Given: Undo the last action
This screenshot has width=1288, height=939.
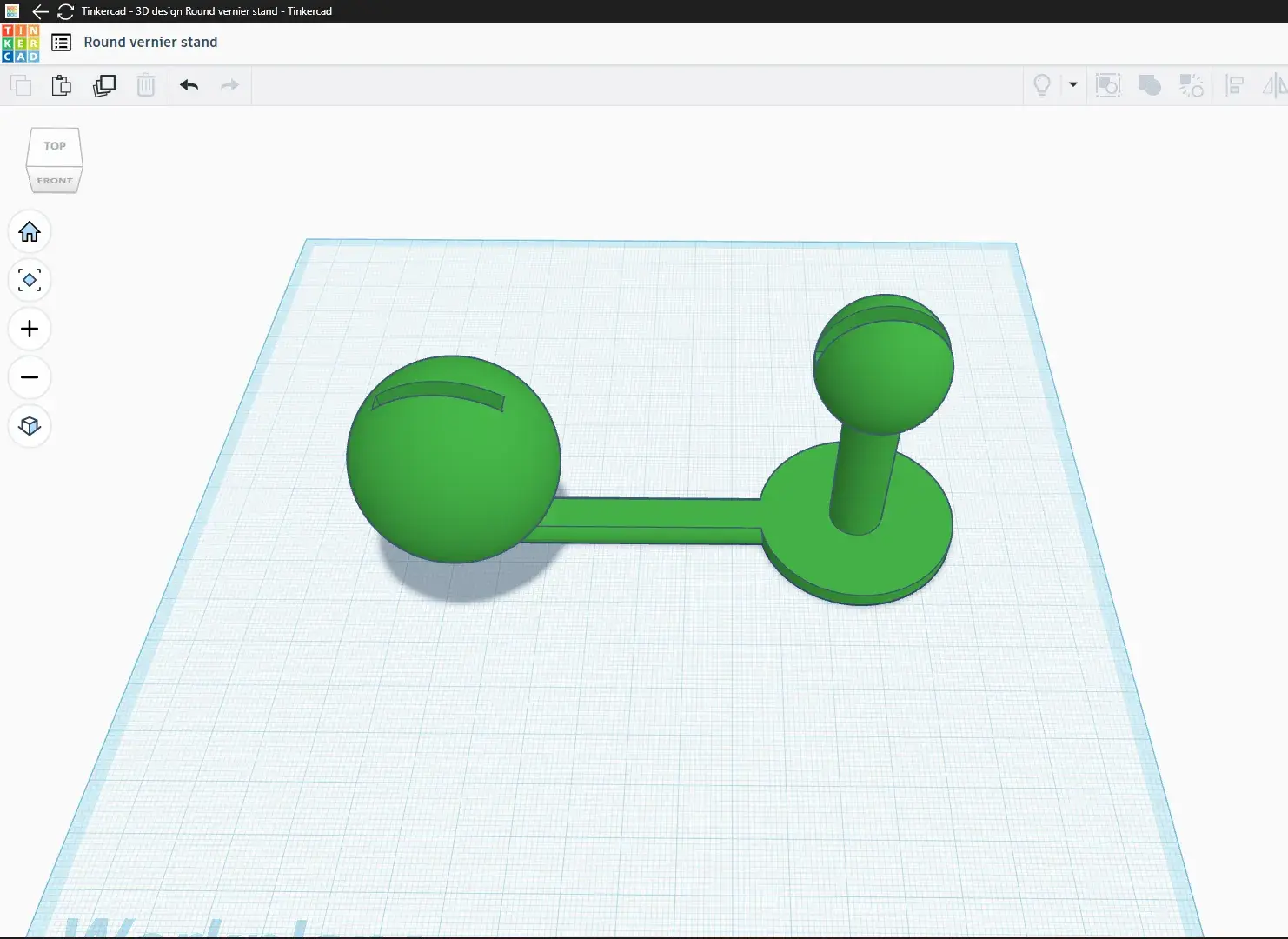Looking at the screenshot, I should (189, 85).
